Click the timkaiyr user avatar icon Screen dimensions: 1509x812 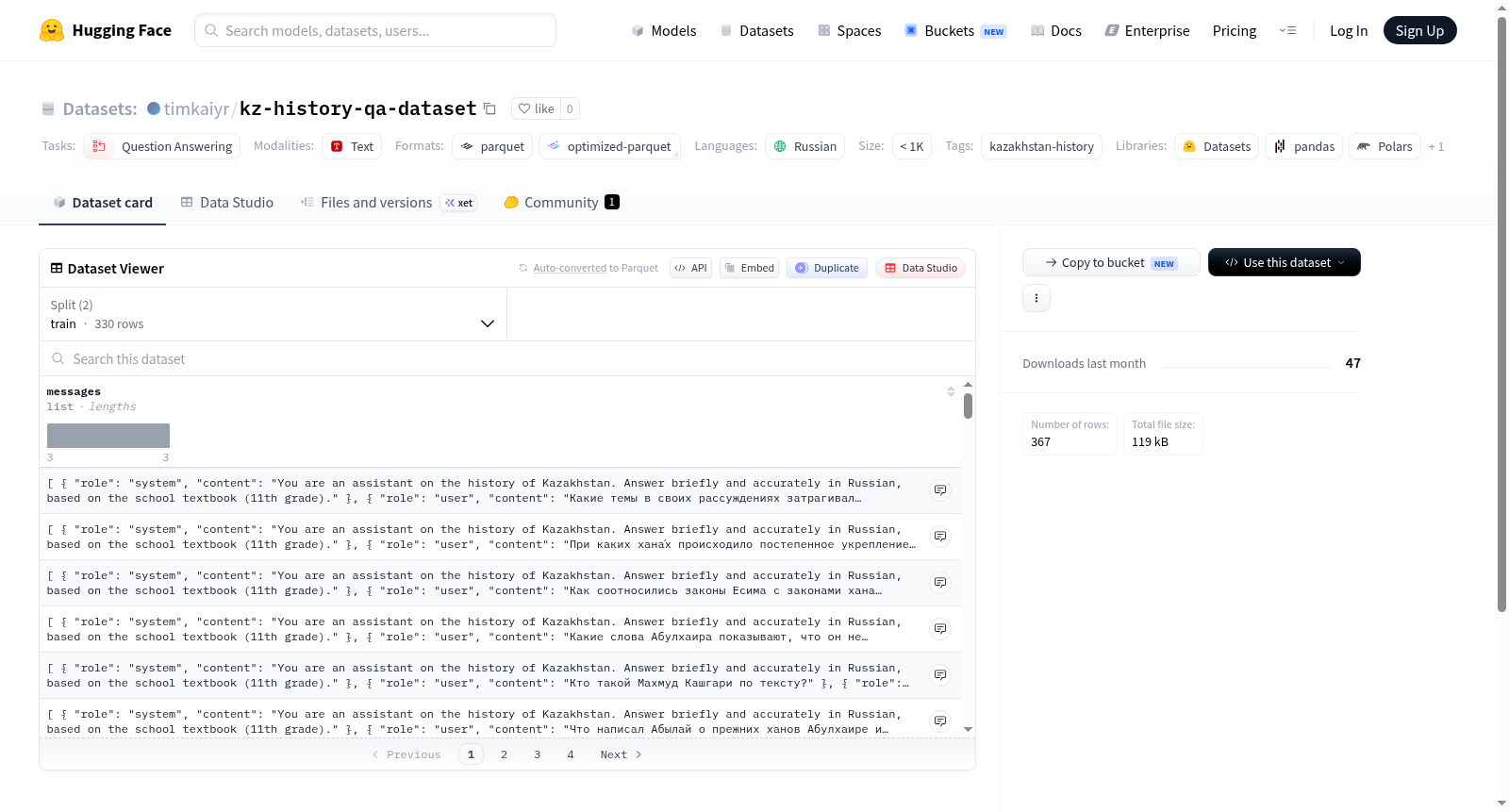[154, 108]
